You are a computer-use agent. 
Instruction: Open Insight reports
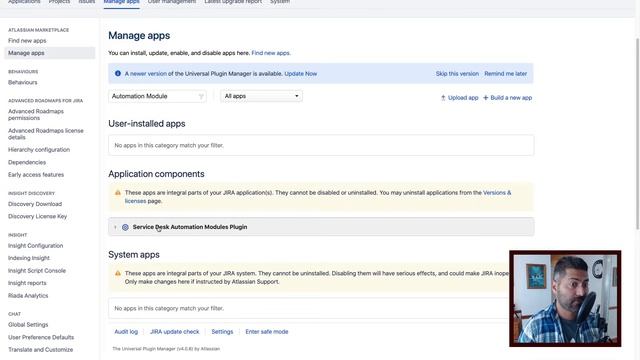coord(27,283)
